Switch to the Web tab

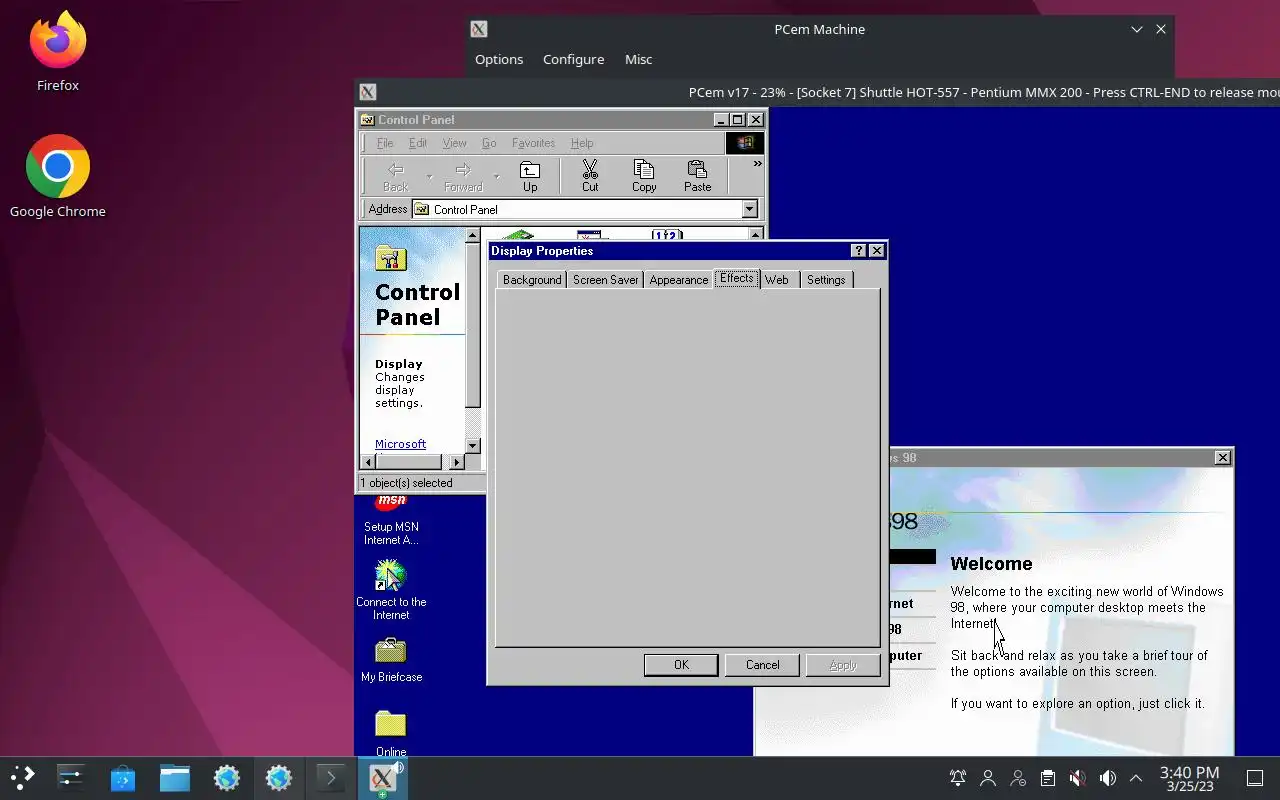tap(777, 280)
